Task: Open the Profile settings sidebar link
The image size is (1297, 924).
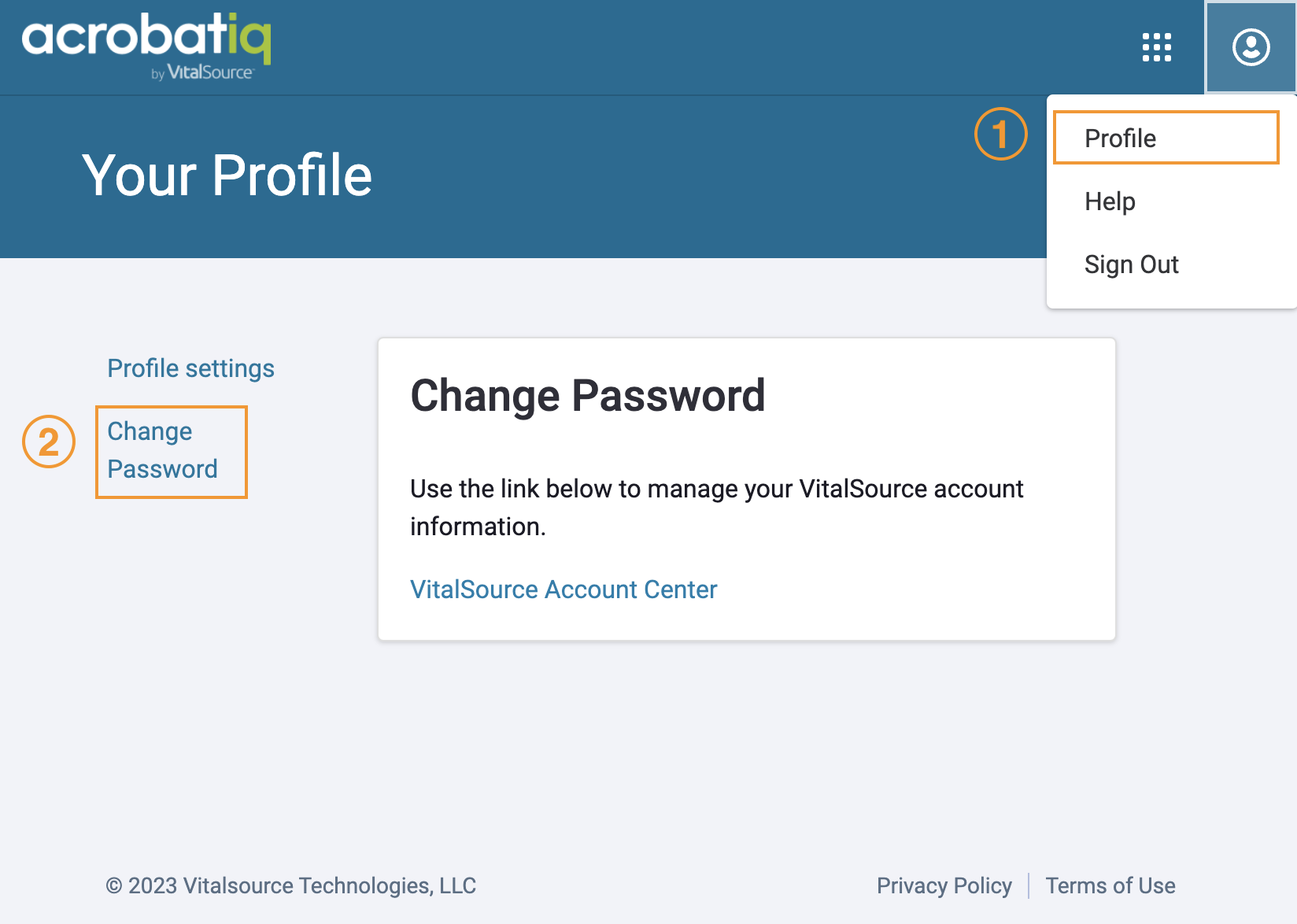Action: pyautogui.click(x=190, y=368)
